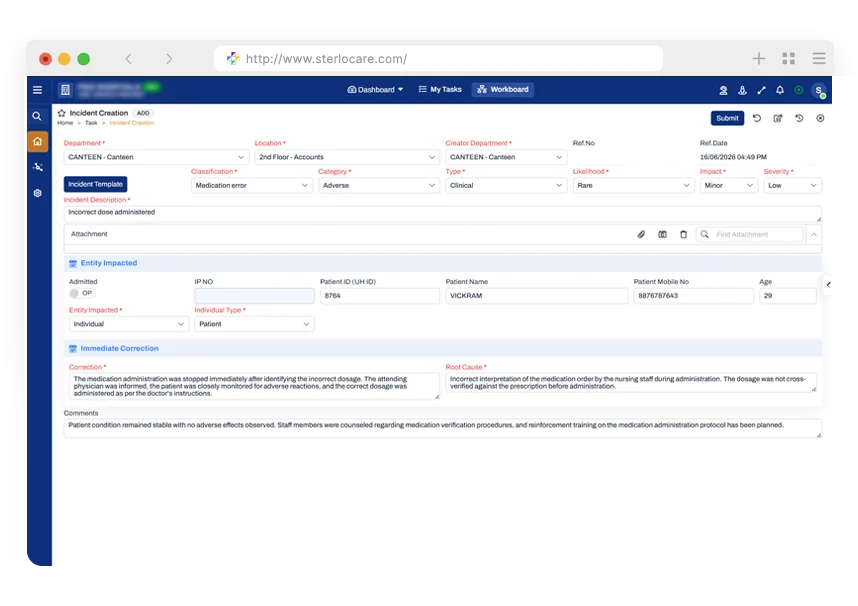This screenshot has height=606, width=858.
Task: Open the network nodes icon in the sidebar
Action: pos(38,167)
